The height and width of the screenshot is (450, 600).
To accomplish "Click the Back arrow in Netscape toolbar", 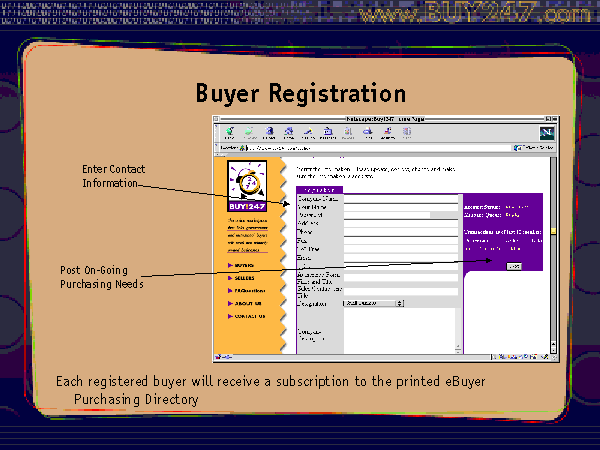I will point(230,132).
